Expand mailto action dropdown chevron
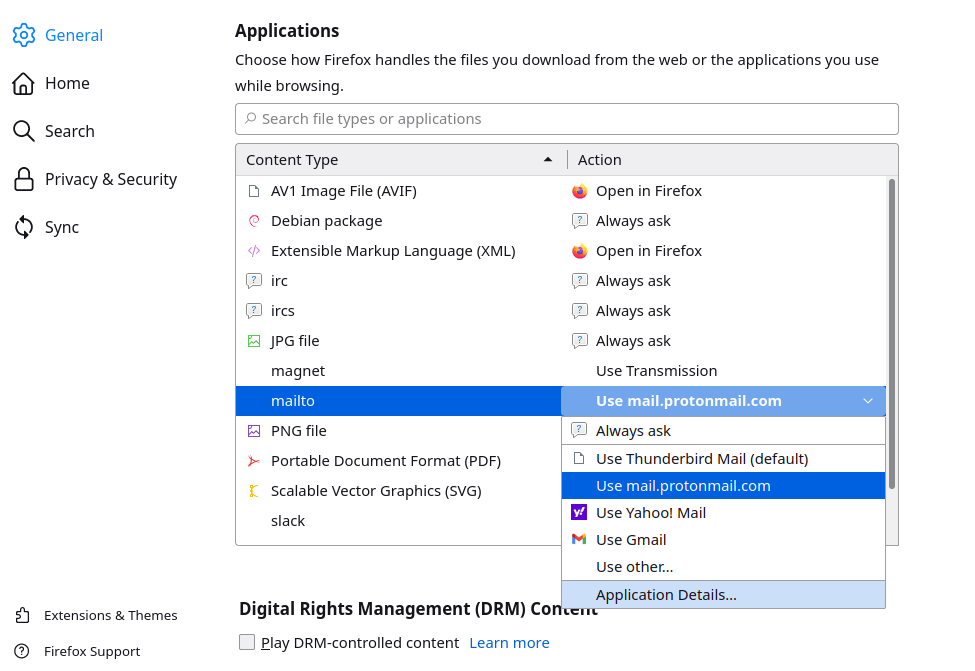The width and height of the screenshot is (975, 671). (868, 401)
